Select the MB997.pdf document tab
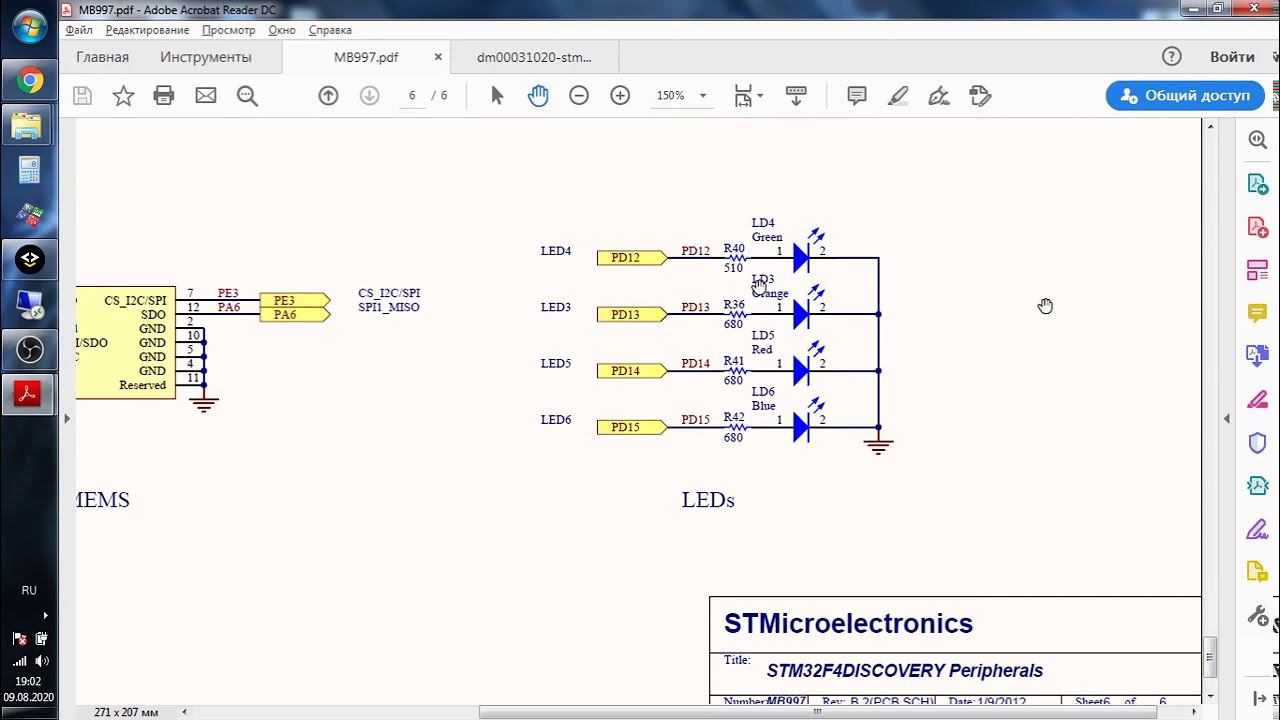 (366, 57)
